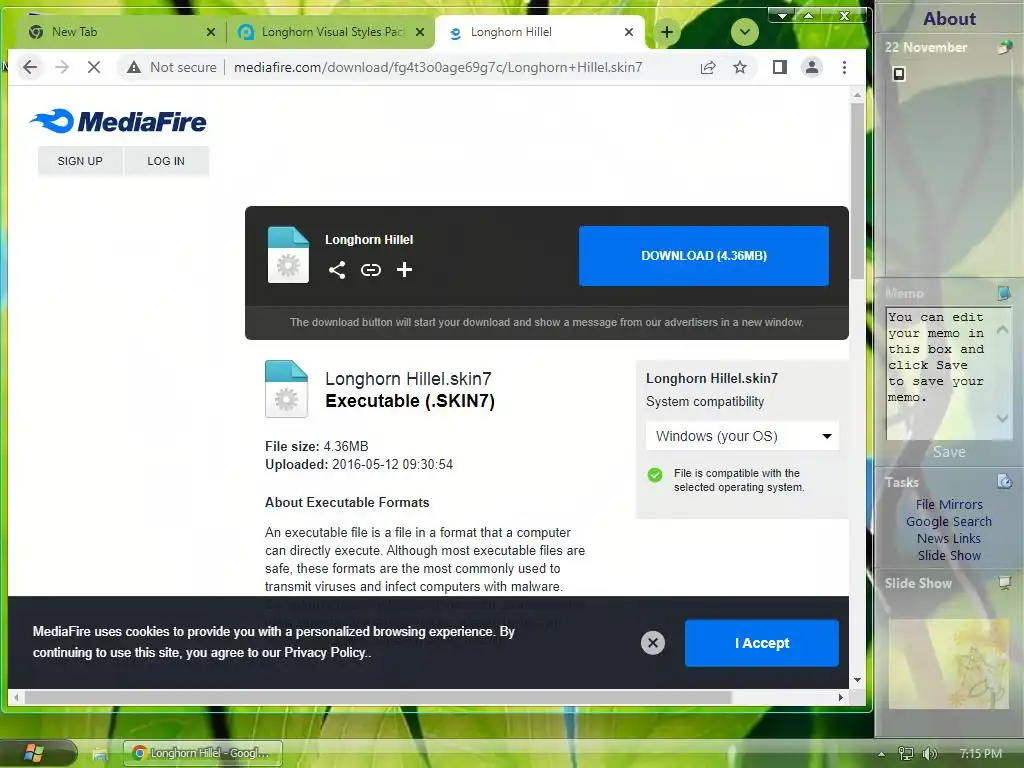Close the Longhorn Hillel tab
The width and height of the screenshot is (1024, 768).
click(x=629, y=32)
